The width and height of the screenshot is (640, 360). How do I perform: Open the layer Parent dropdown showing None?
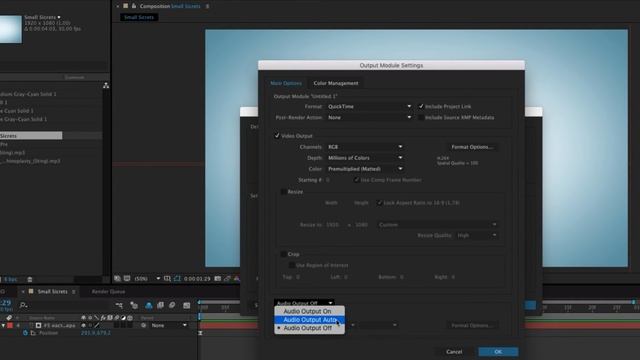[169, 326]
